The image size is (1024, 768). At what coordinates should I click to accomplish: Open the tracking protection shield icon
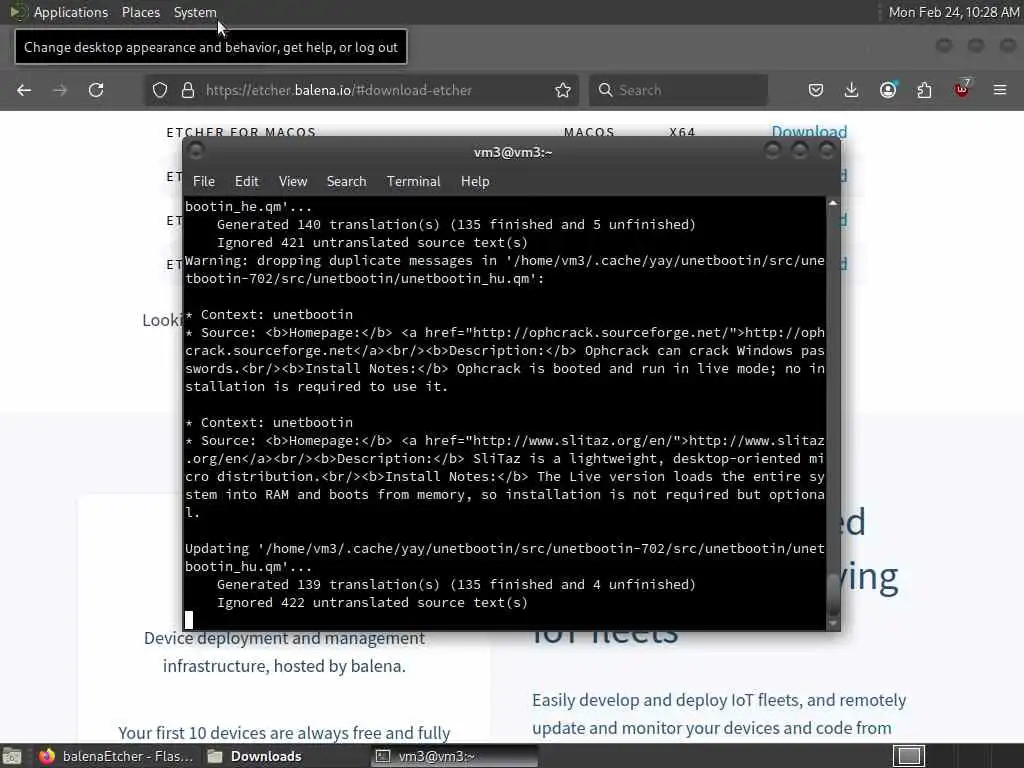click(x=160, y=90)
